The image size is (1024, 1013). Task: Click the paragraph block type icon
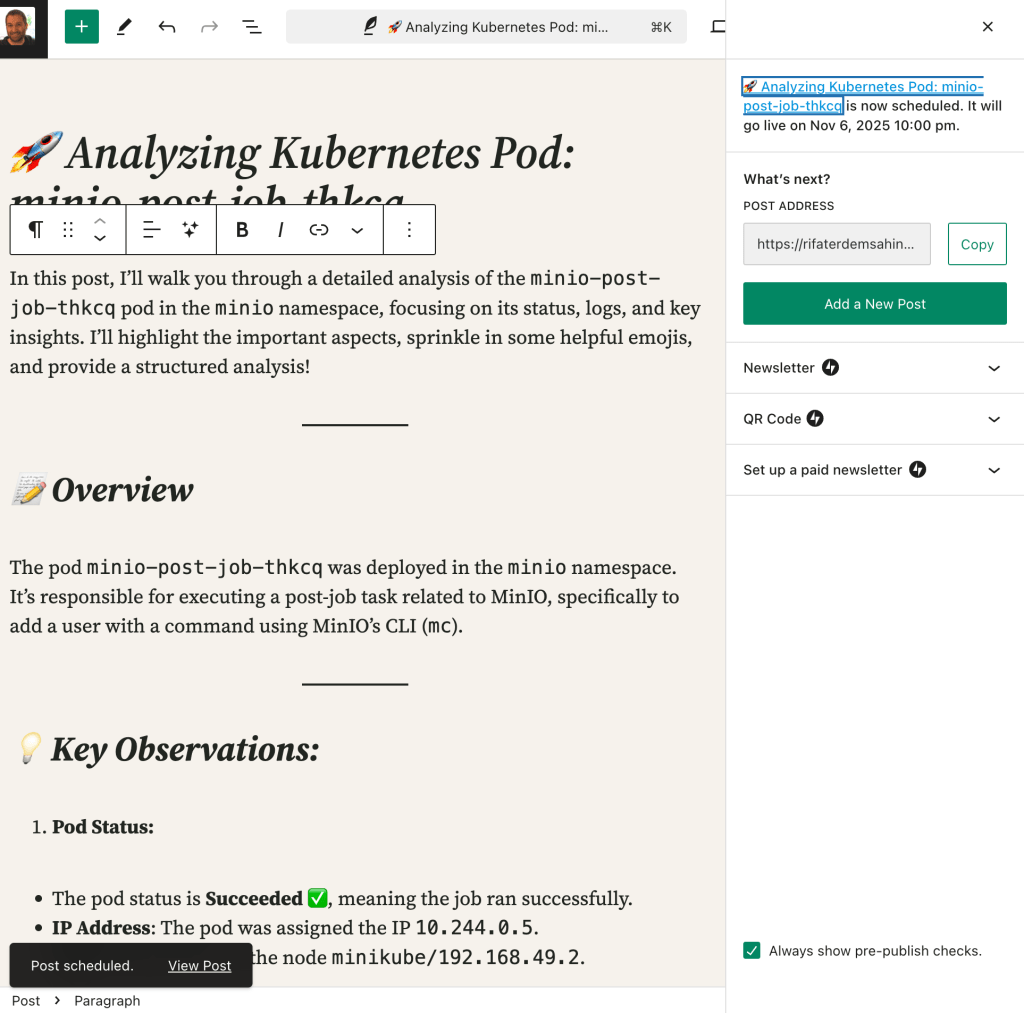click(35, 230)
